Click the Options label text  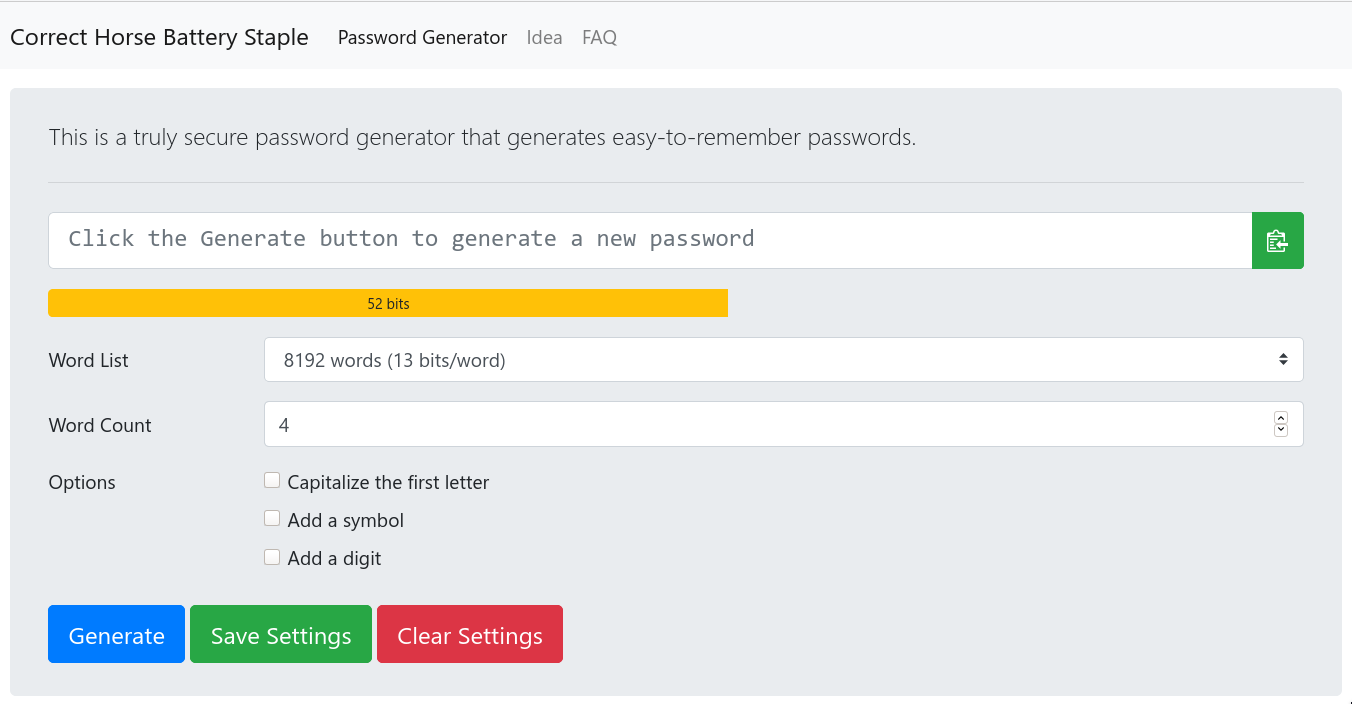(x=82, y=483)
